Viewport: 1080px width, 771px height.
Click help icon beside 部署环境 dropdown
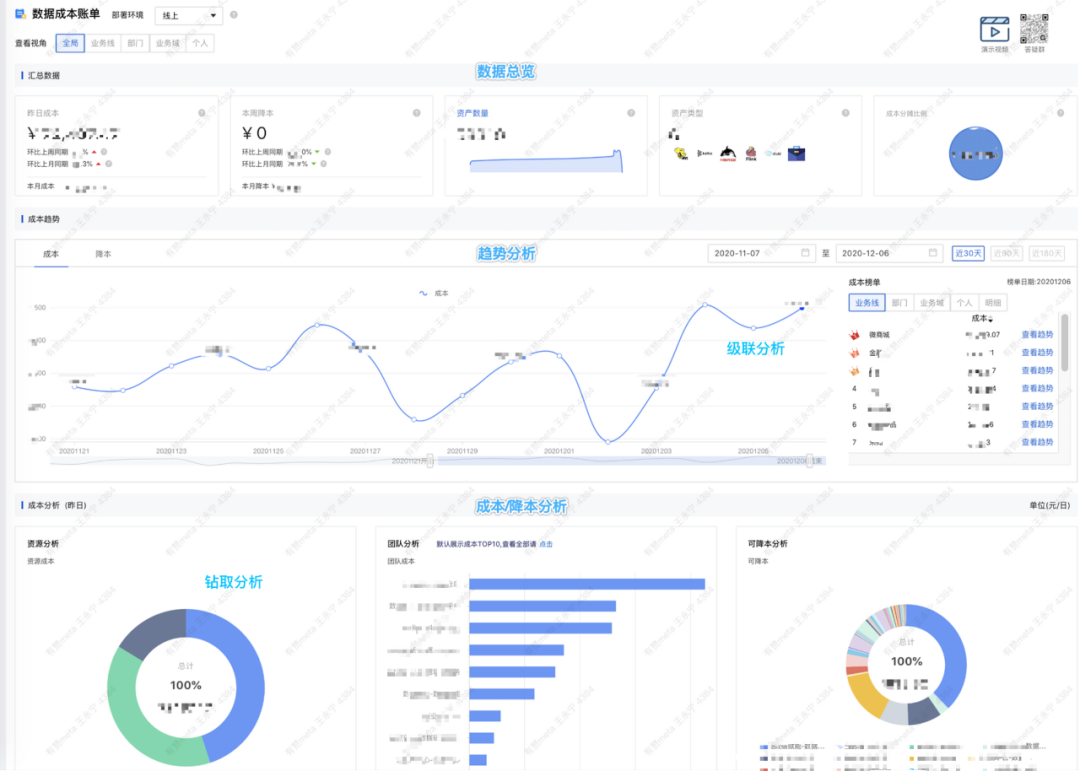234,14
